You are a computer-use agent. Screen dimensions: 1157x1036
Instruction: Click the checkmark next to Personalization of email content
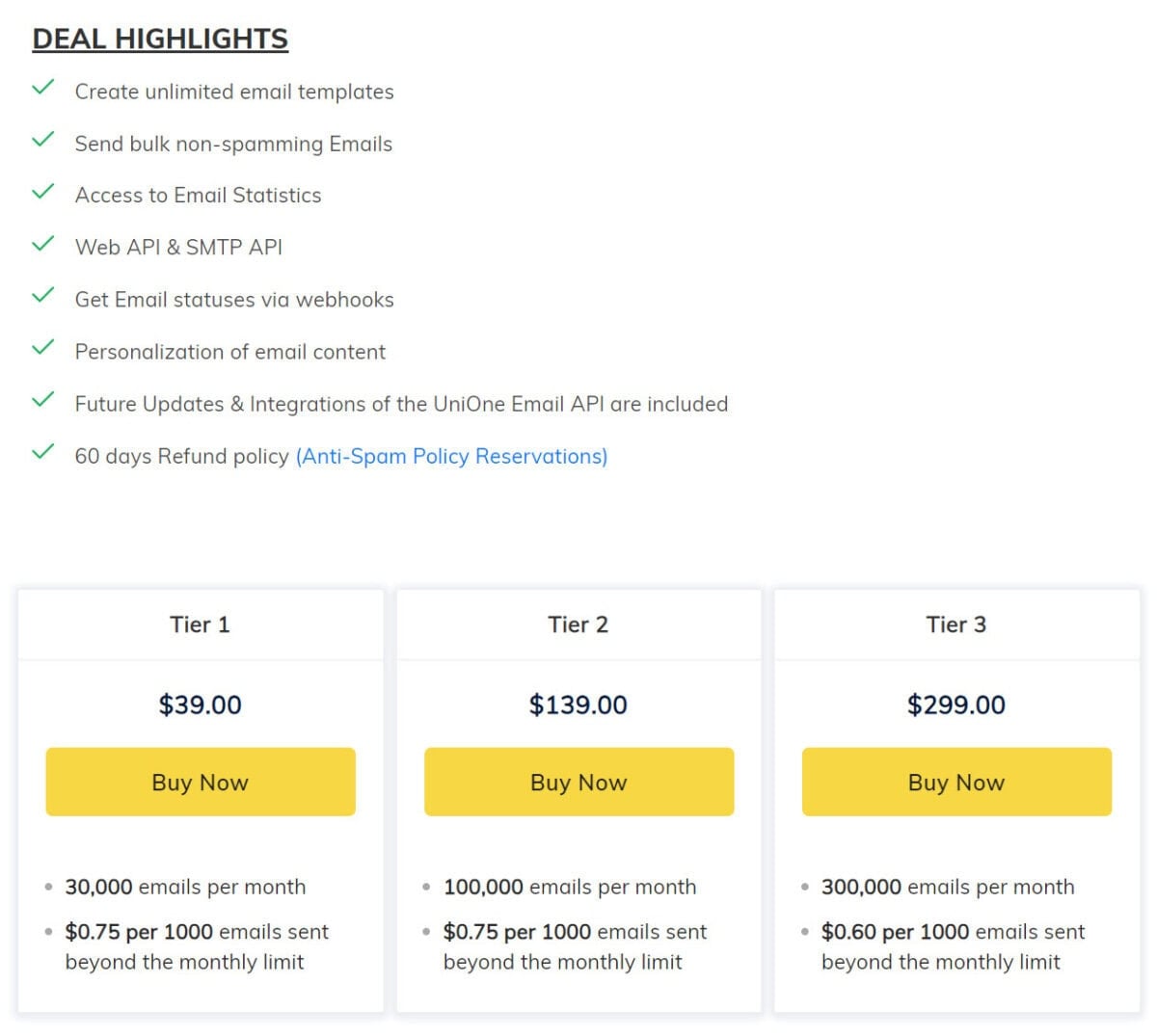click(x=41, y=347)
